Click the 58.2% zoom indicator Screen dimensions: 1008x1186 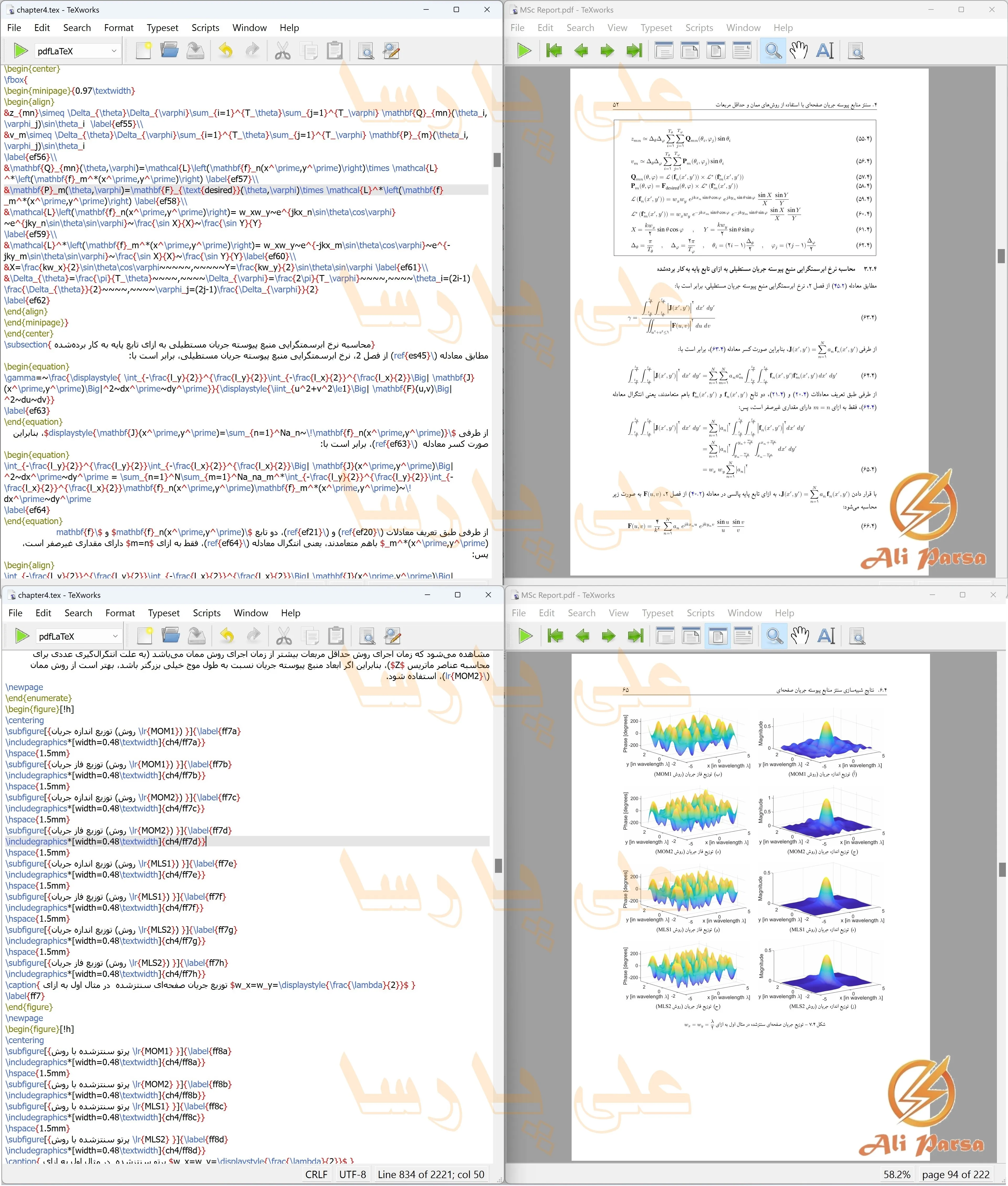[x=897, y=1174]
